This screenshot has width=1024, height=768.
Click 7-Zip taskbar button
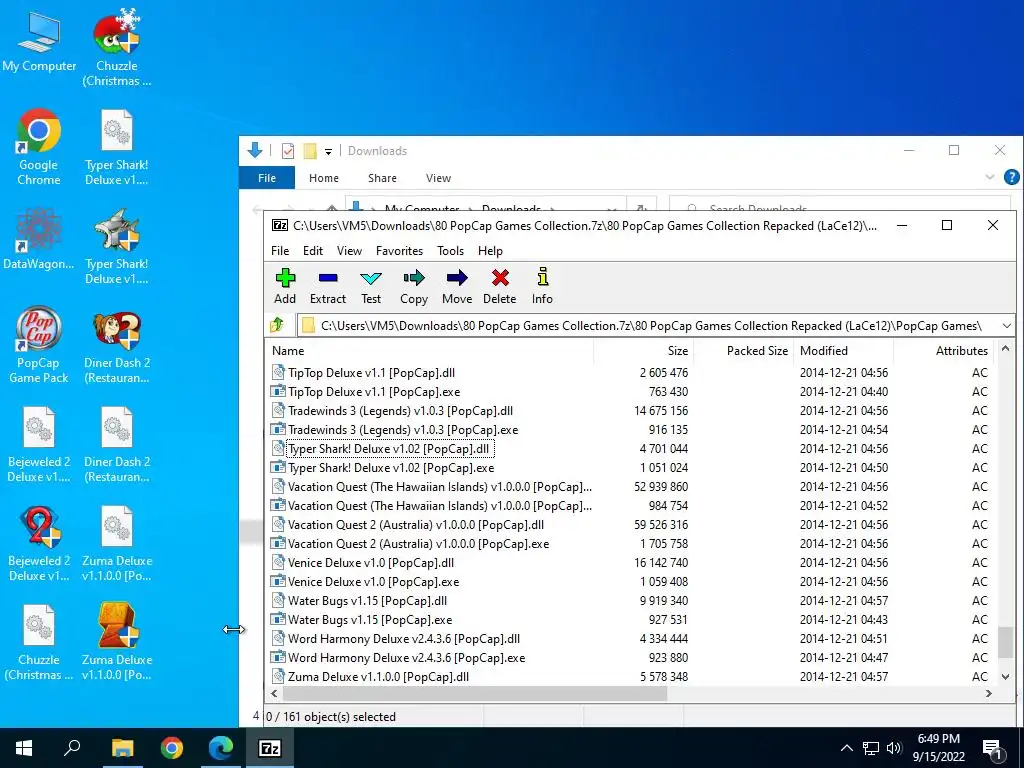point(270,748)
